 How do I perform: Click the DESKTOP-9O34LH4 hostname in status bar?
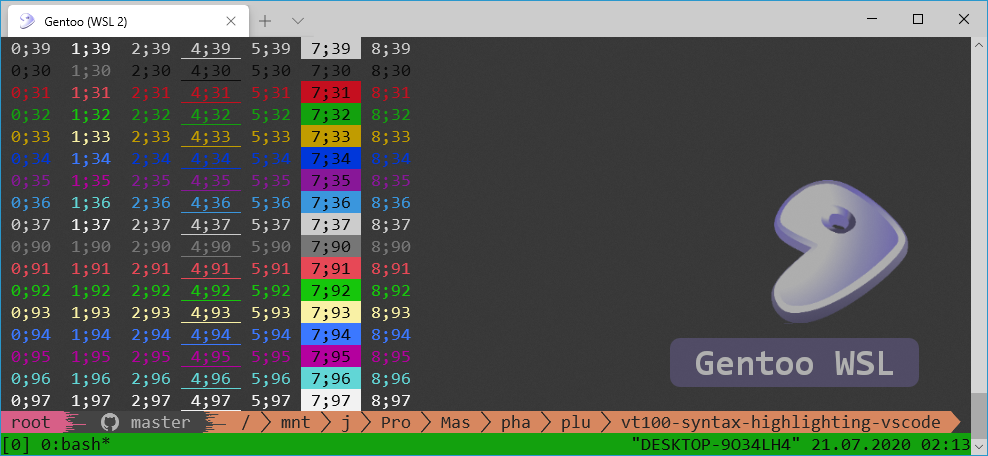(716, 445)
